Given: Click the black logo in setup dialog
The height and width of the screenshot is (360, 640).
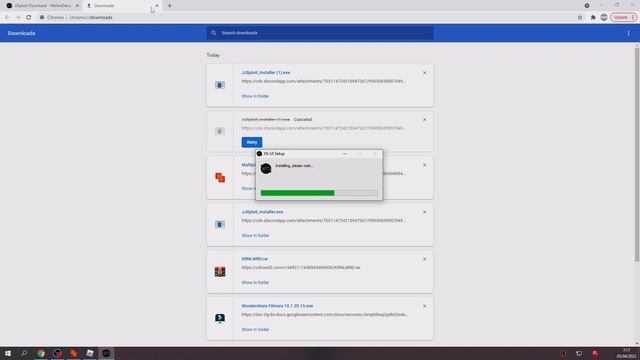Looking at the screenshot, I should point(266,169).
